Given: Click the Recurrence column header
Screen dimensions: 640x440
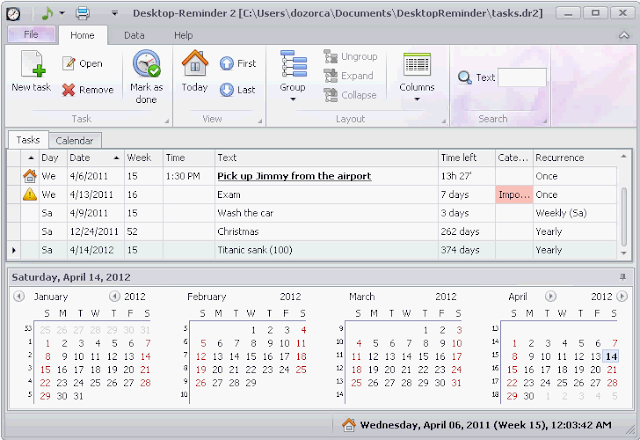Looking at the screenshot, I should click(576, 158).
